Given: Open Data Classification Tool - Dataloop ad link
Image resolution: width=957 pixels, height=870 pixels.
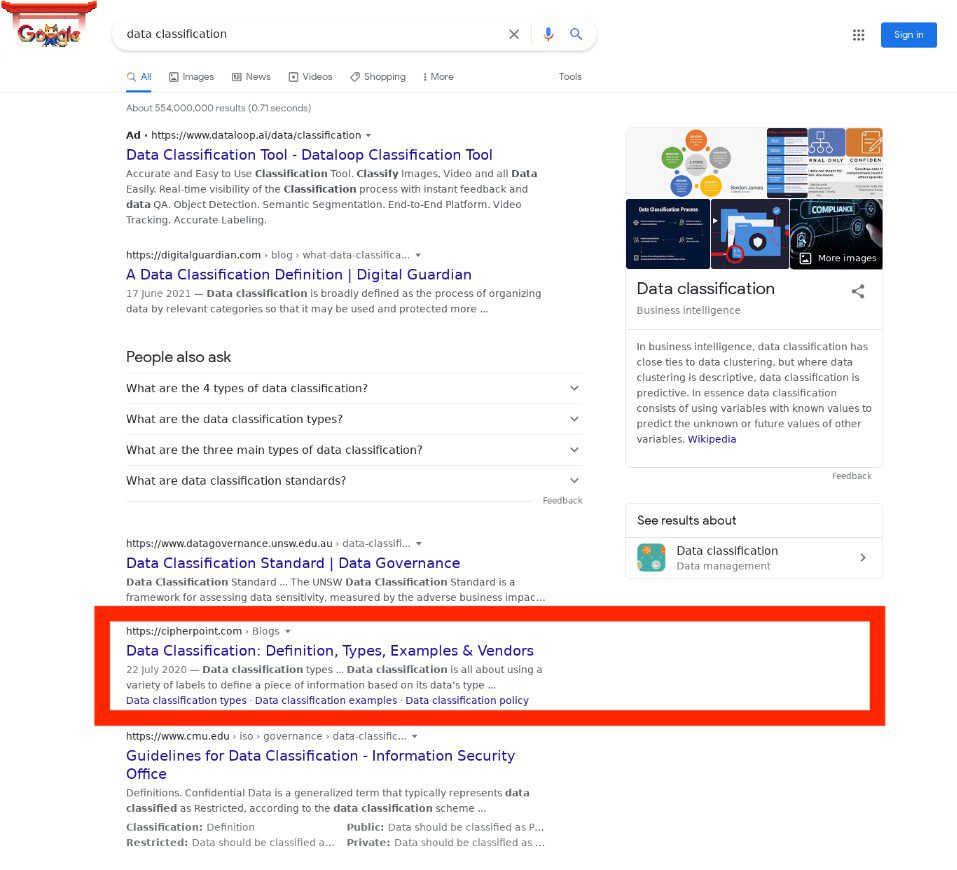Looking at the screenshot, I should coord(309,155).
